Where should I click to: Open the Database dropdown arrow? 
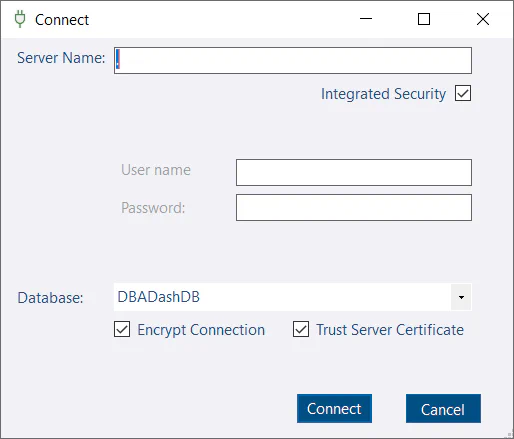point(461,297)
